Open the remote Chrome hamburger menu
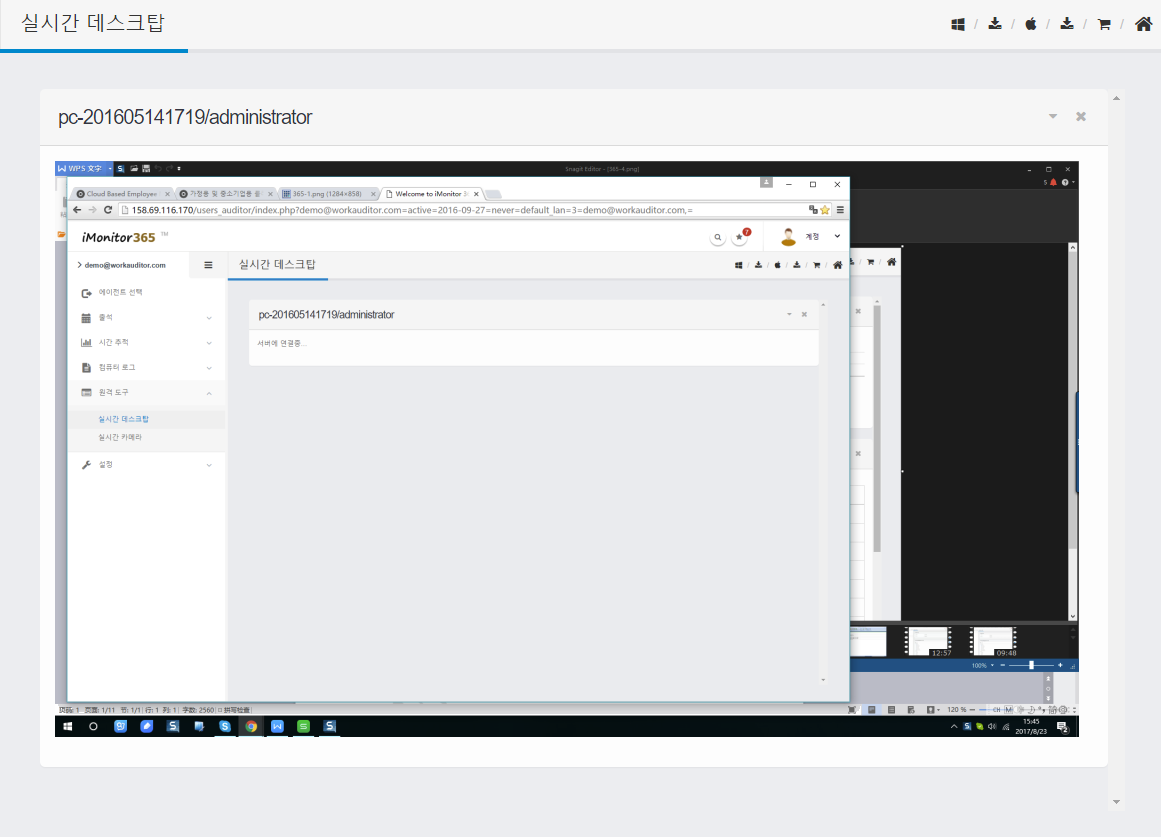The height and width of the screenshot is (837, 1161). [x=840, y=210]
